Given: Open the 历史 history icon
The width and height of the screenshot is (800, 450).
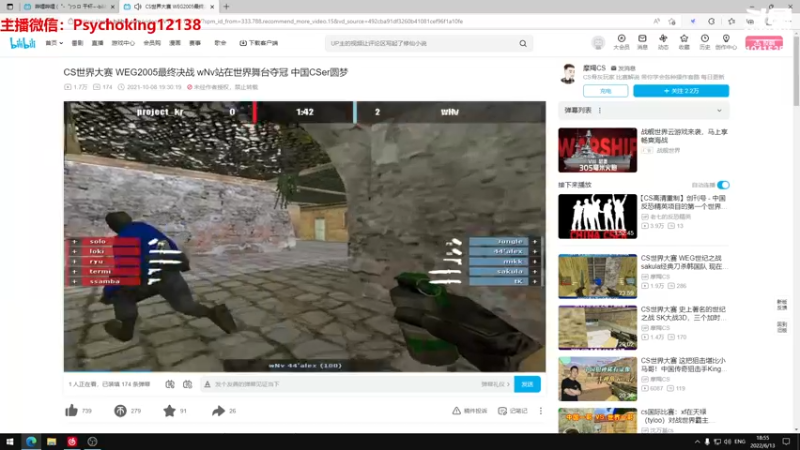Looking at the screenshot, I should [705, 42].
